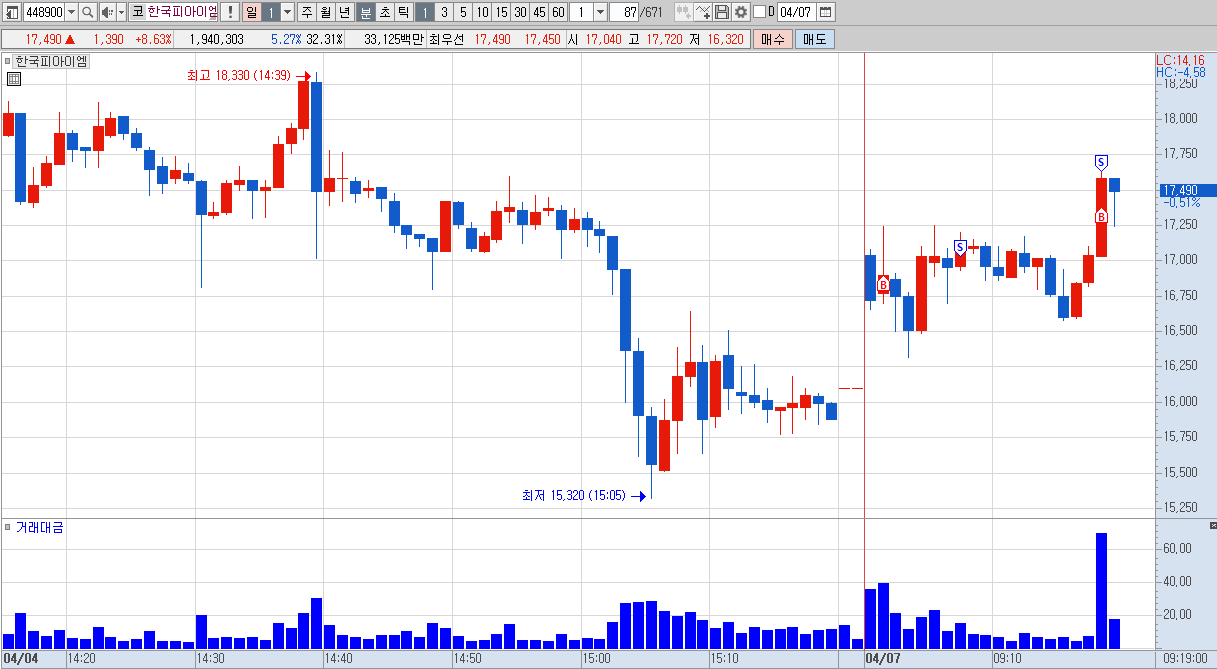This screenshot has height=669, width=1217.
Task: Click the 매수 buy button
Action: (774, 39)
